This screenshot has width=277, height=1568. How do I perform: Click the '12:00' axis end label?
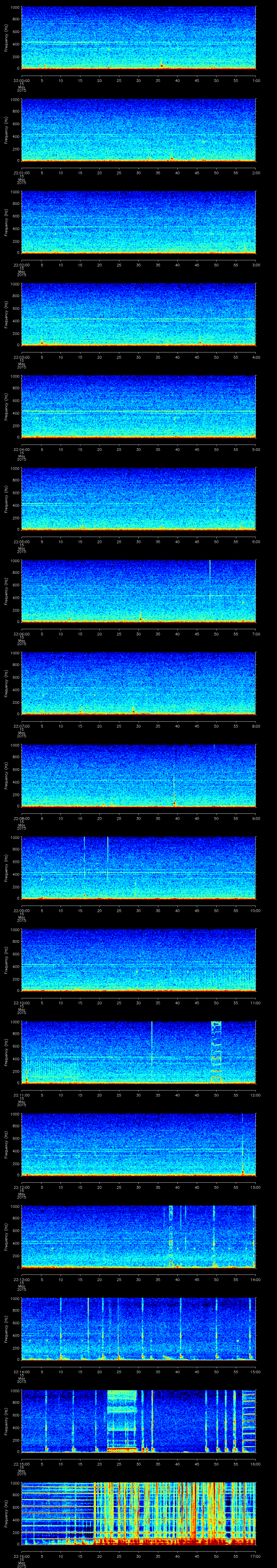point(255,1095)
